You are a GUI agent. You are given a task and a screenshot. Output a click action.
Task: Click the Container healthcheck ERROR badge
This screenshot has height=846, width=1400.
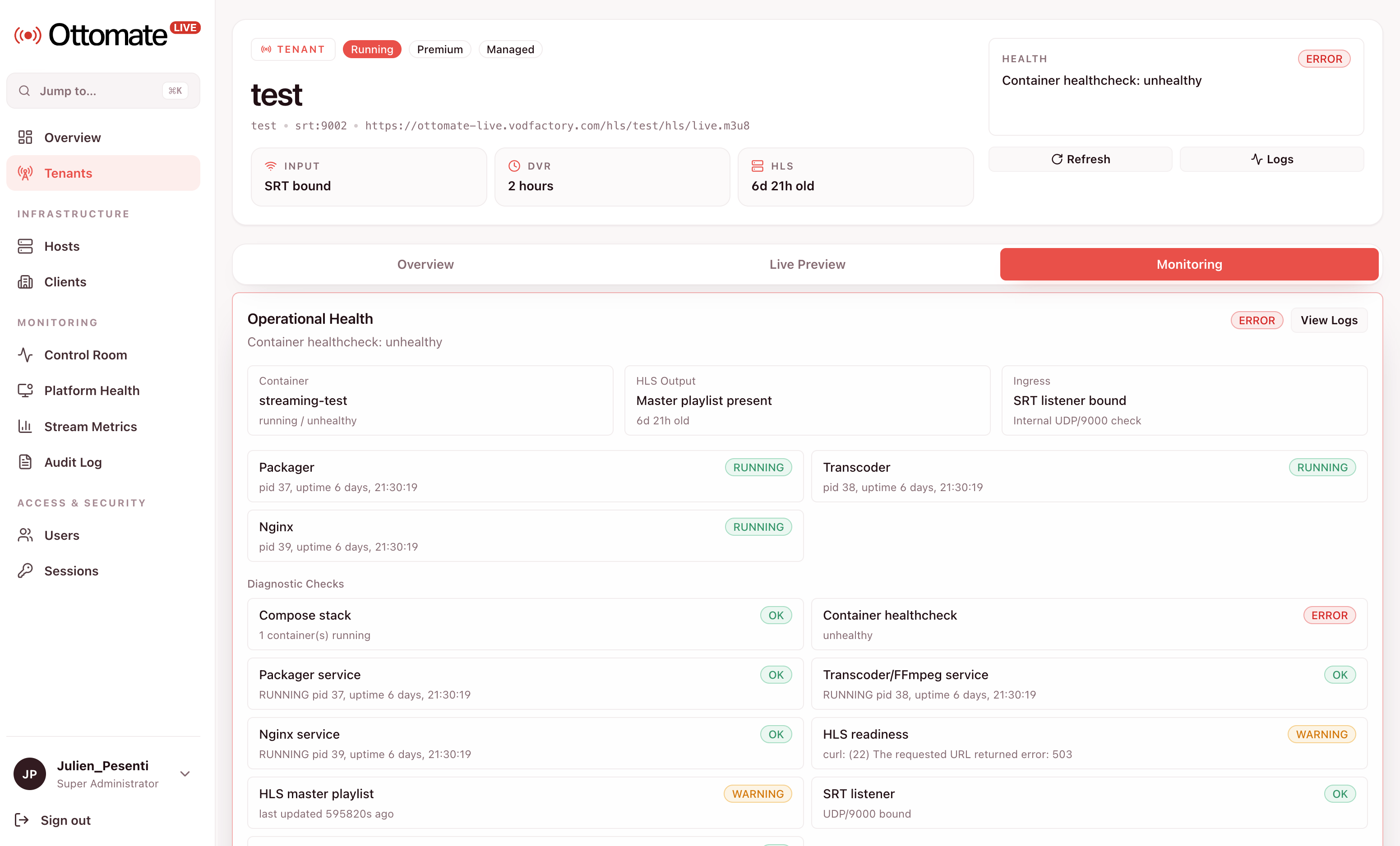click(1330, 616)
